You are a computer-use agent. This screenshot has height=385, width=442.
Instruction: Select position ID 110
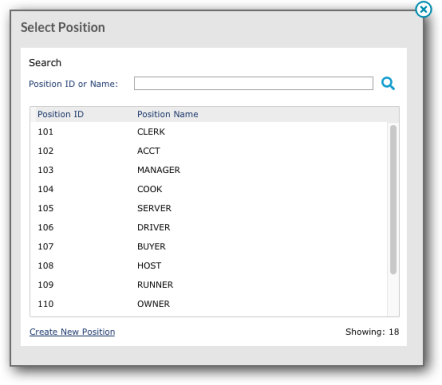45,304
